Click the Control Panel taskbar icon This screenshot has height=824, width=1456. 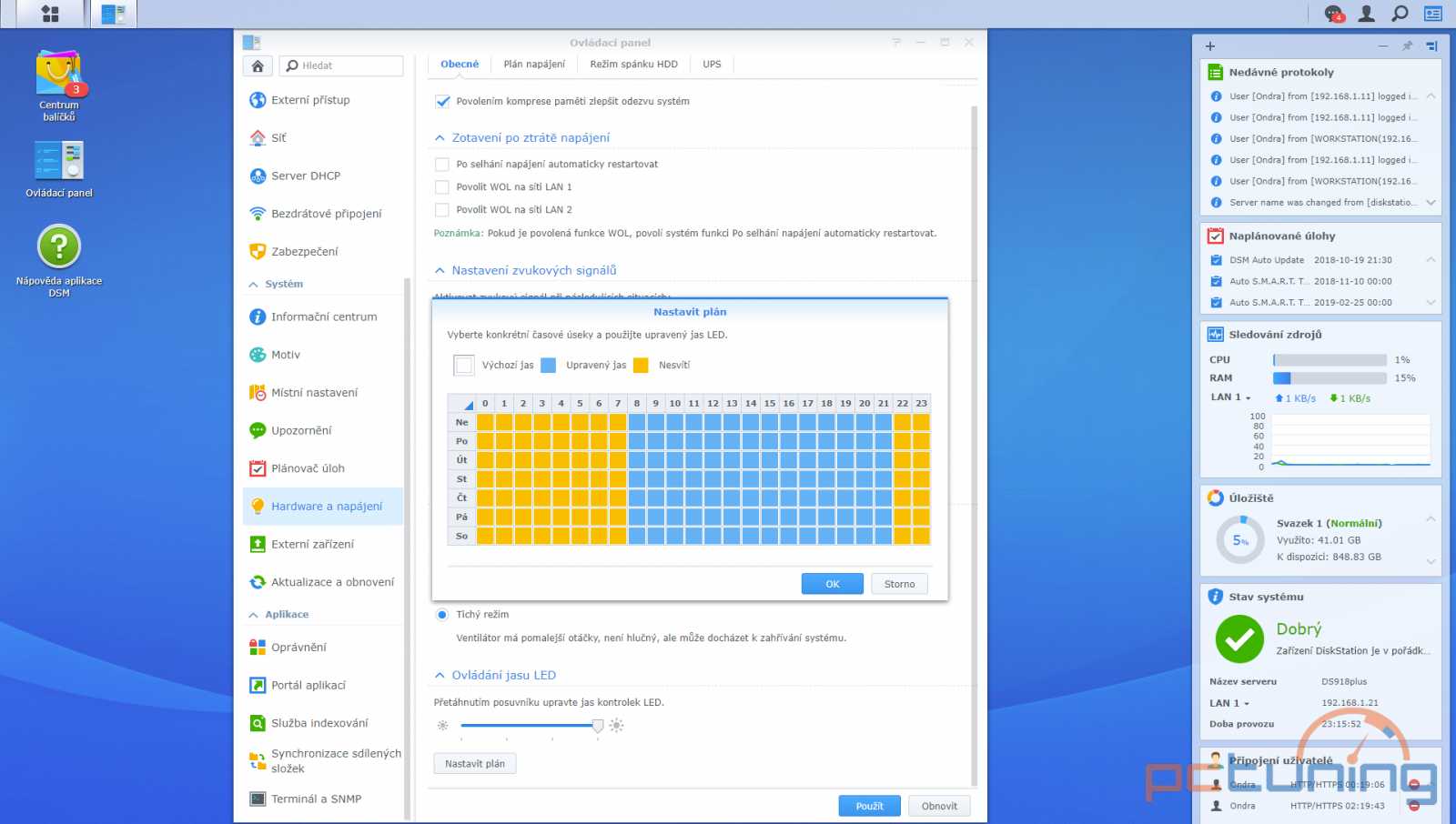coord(113,14)
